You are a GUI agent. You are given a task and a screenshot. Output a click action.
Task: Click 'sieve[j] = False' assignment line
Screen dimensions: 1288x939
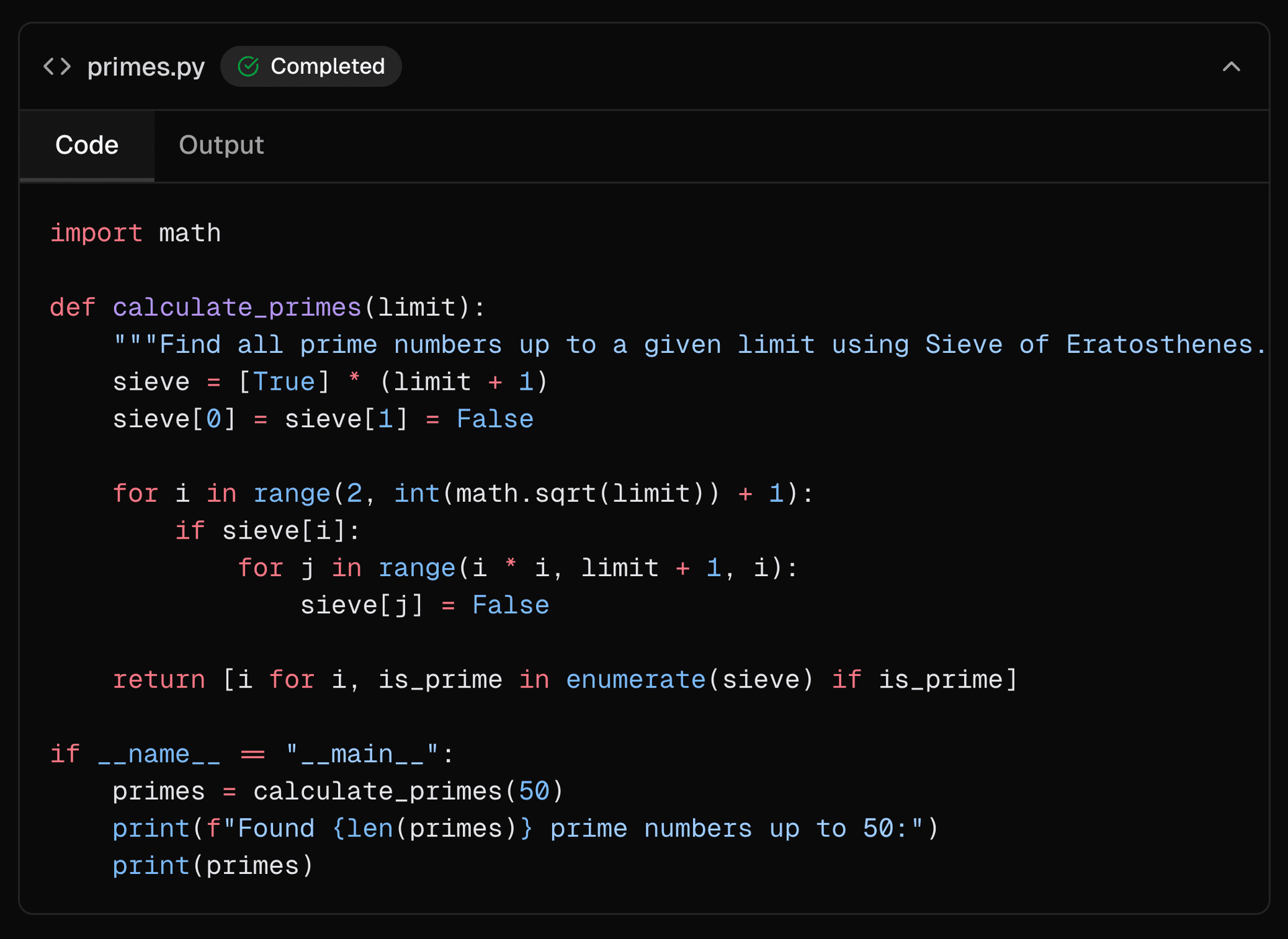click(x=424, y=605)
